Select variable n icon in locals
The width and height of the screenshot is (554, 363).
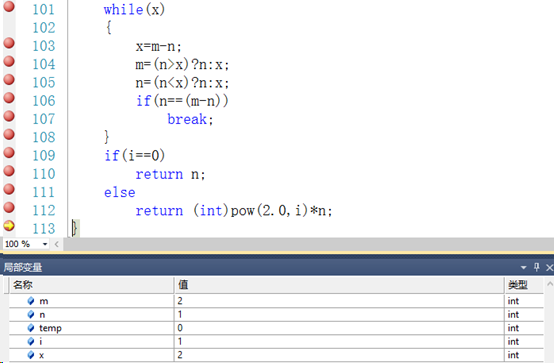tap(31, 315)
